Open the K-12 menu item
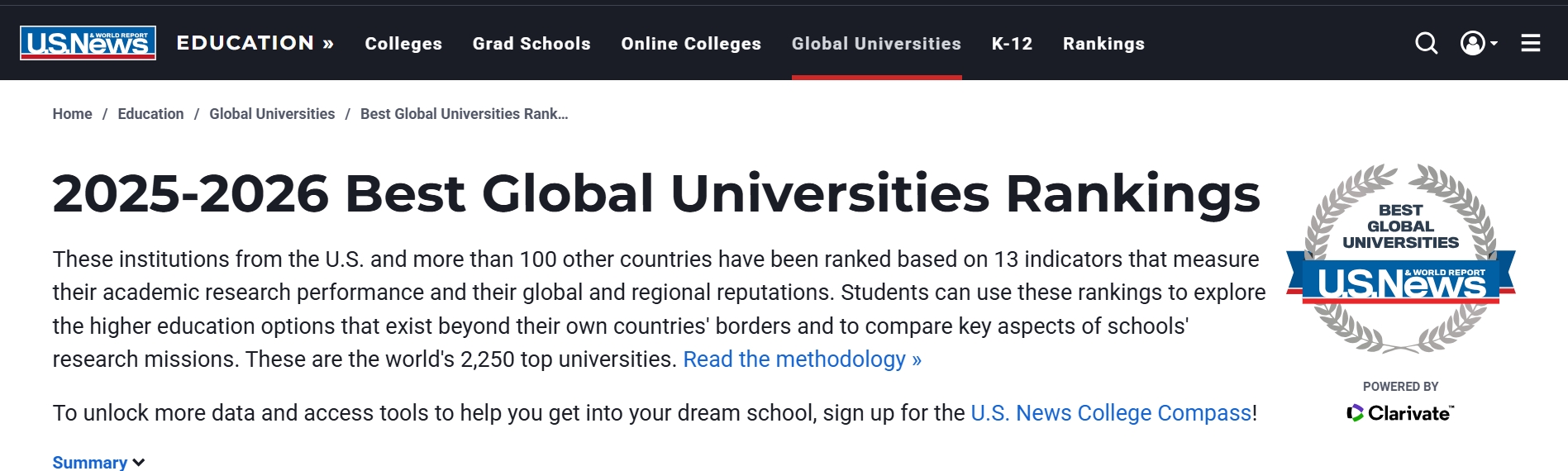This screenshot has height=471, width=1568. (x=1012, y=44)
